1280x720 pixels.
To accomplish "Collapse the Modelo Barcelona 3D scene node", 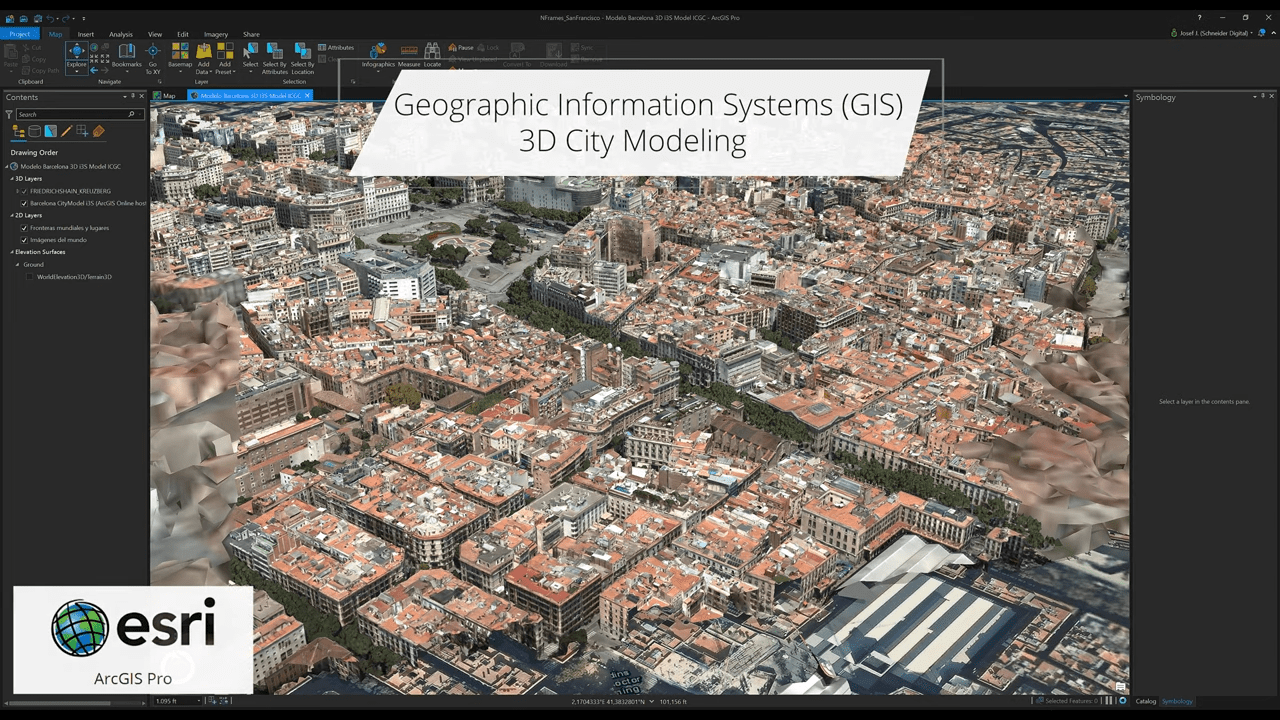I will pyautogui.click(x=6, y=166).
